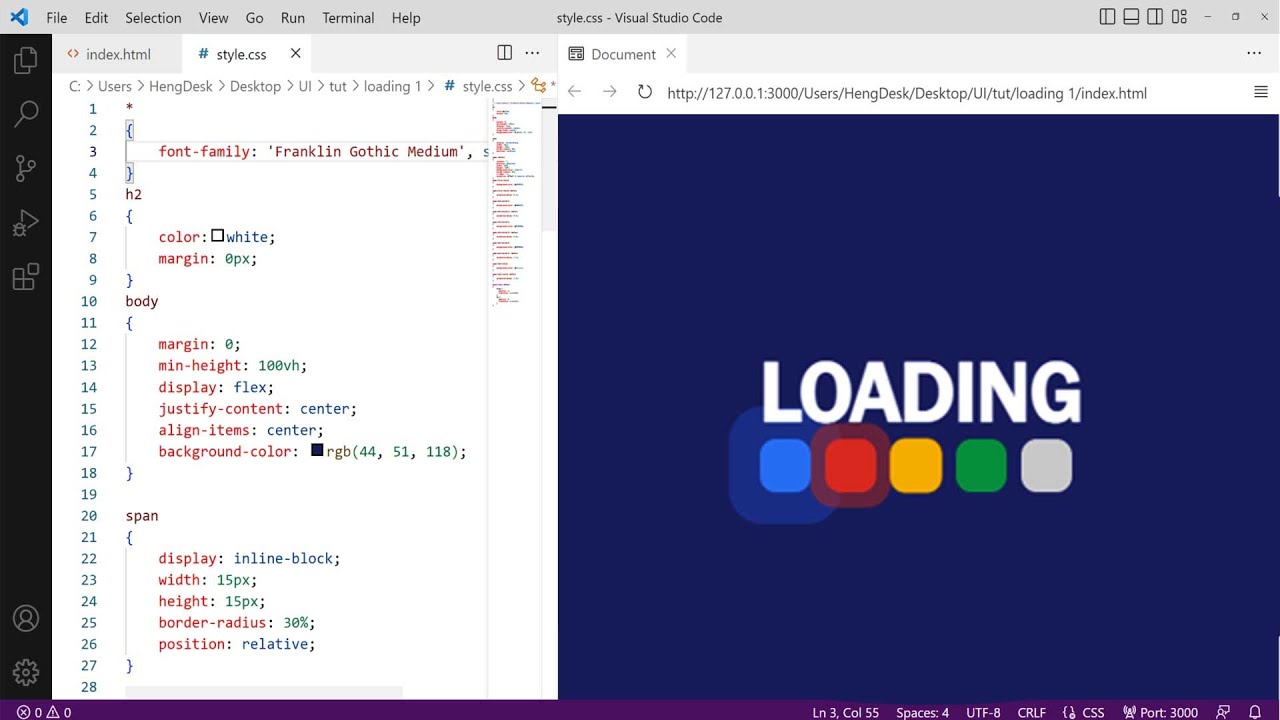The width and height of the screenshot is (1280, 720).
Task: Go back in the preview browser
Action: click(574, 92)
